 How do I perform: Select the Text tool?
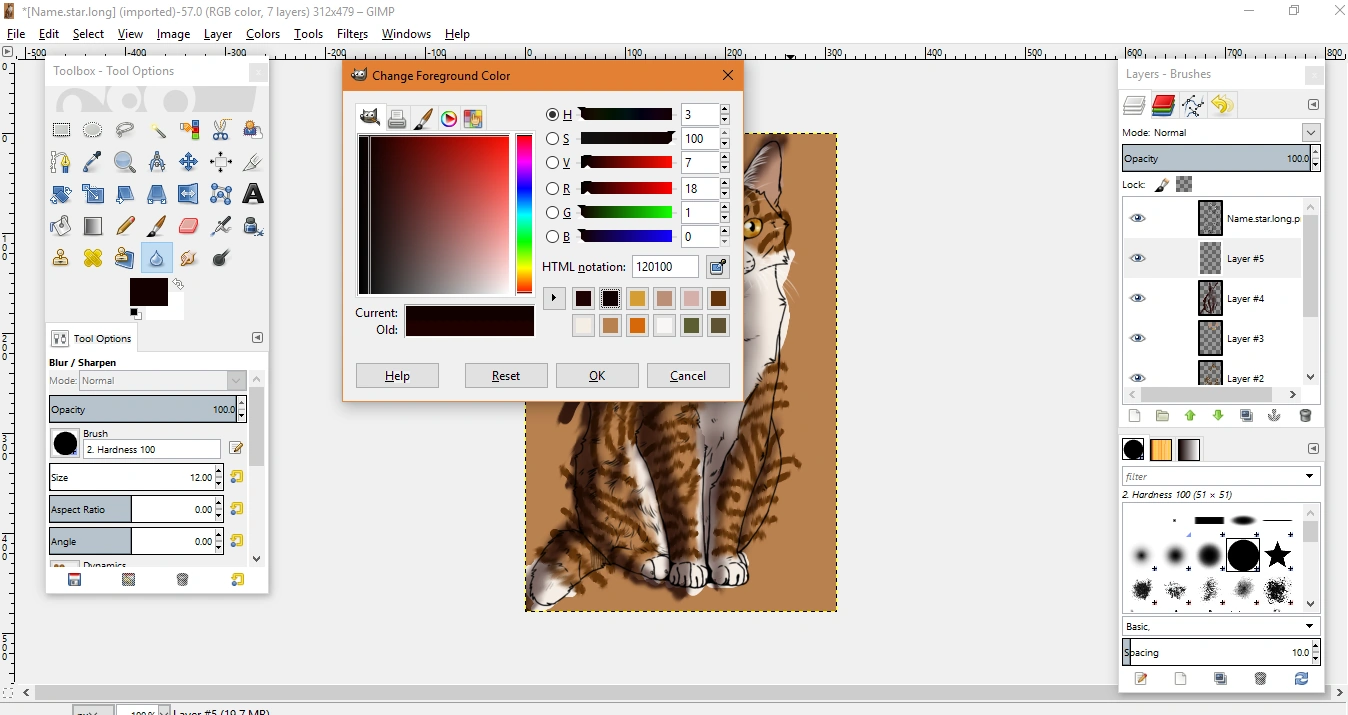click(x=253, y=194)
